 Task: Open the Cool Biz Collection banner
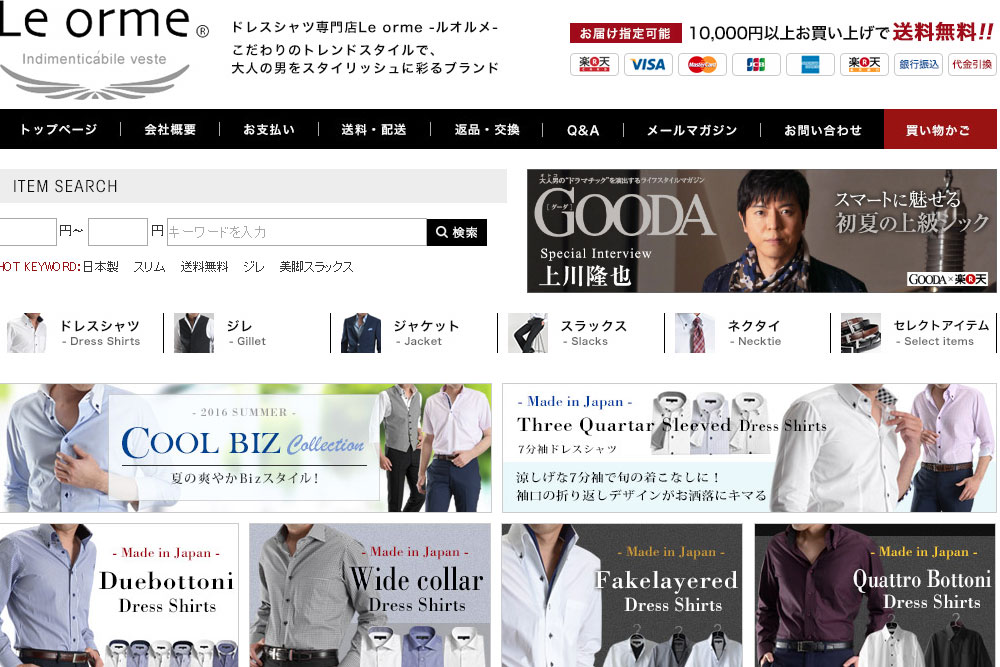click(x=246, y=448)
